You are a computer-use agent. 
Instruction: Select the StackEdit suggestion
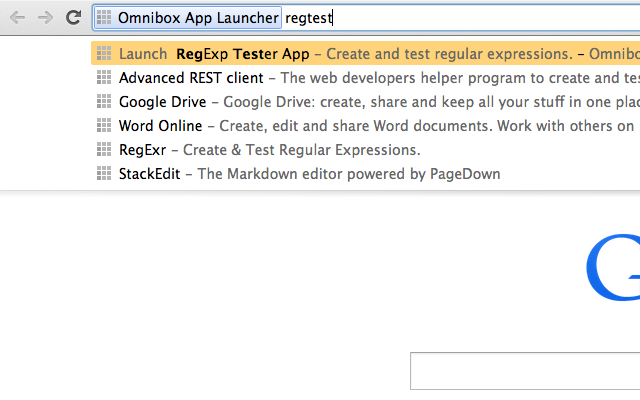pyautogui.click(x=365, y=174)
